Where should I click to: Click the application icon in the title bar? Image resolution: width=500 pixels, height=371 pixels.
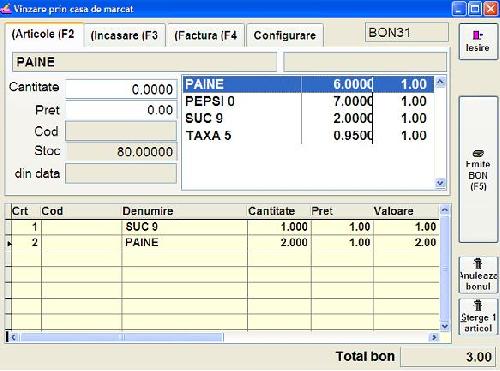6,8
